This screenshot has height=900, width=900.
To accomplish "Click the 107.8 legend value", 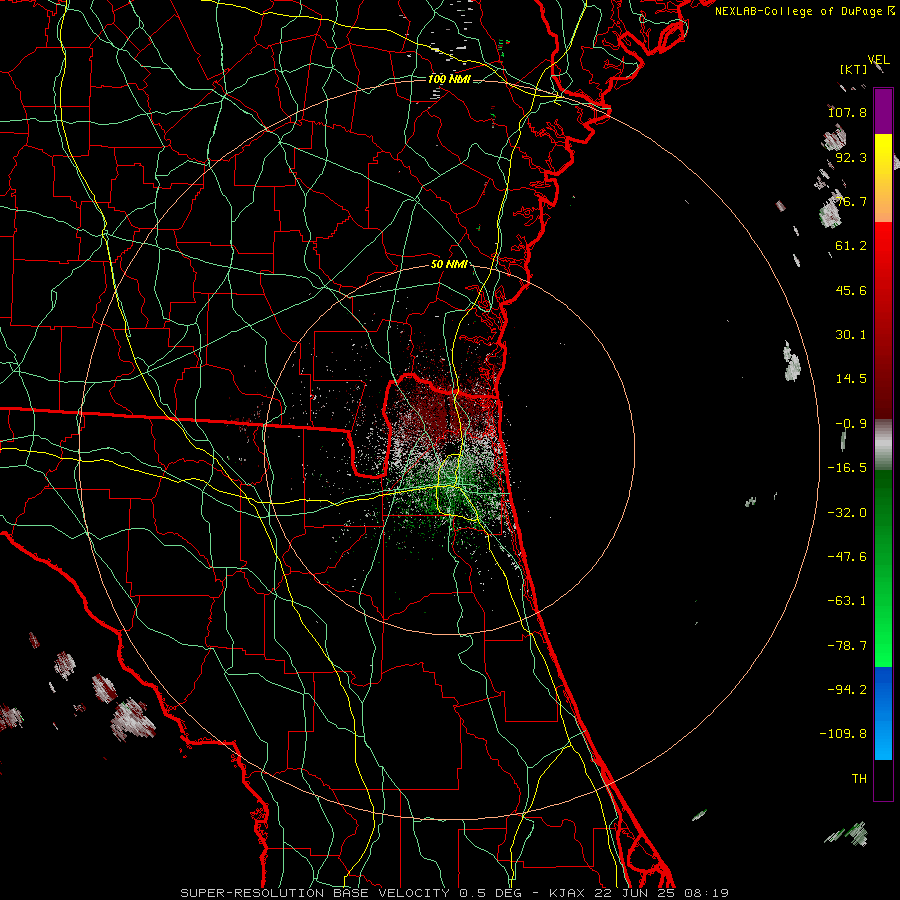I will click(x=847, y=112).
